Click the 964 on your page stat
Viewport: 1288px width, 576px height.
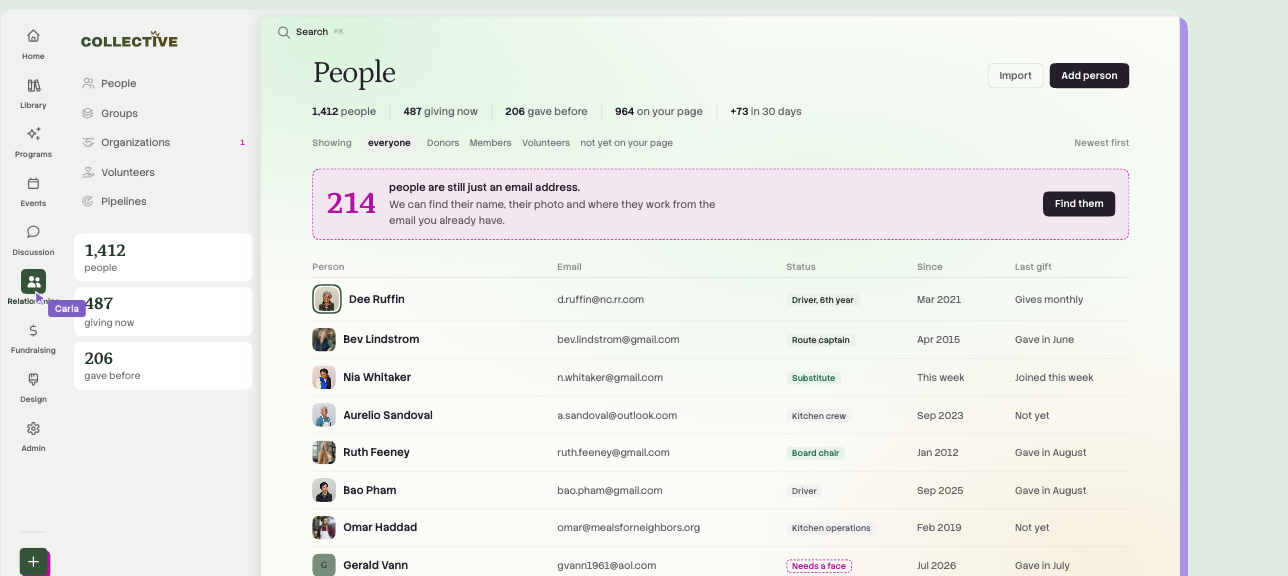tap(659, 111)
